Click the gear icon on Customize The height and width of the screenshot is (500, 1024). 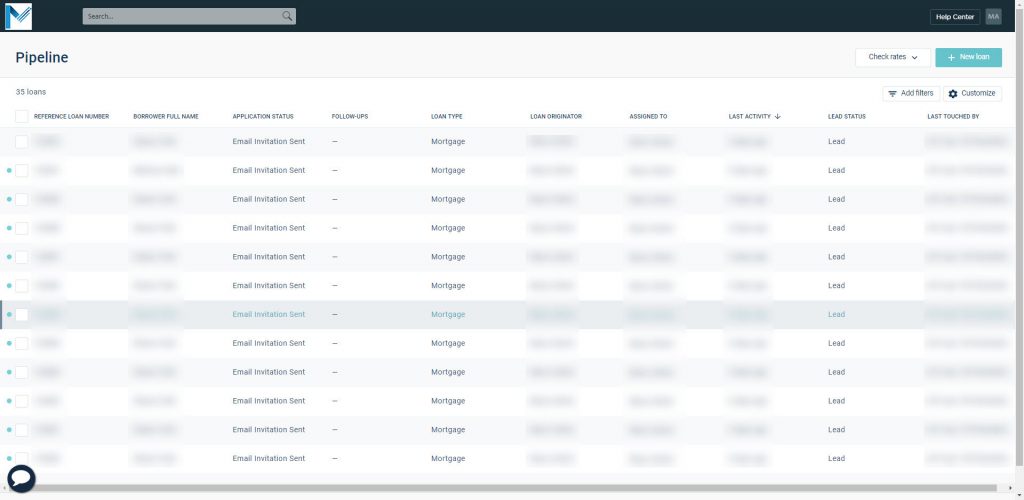[x=953, y=93]
